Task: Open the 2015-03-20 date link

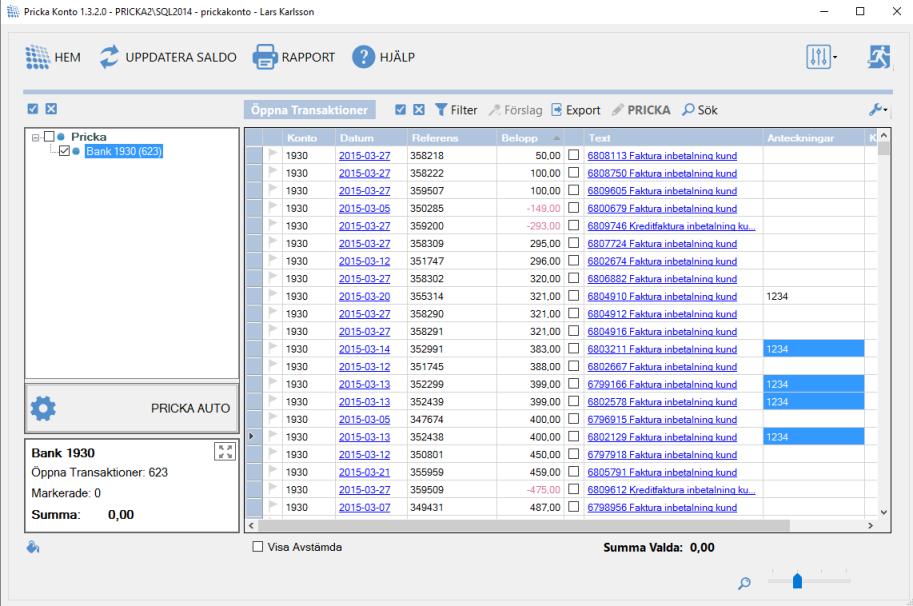Action: [365, 296]
